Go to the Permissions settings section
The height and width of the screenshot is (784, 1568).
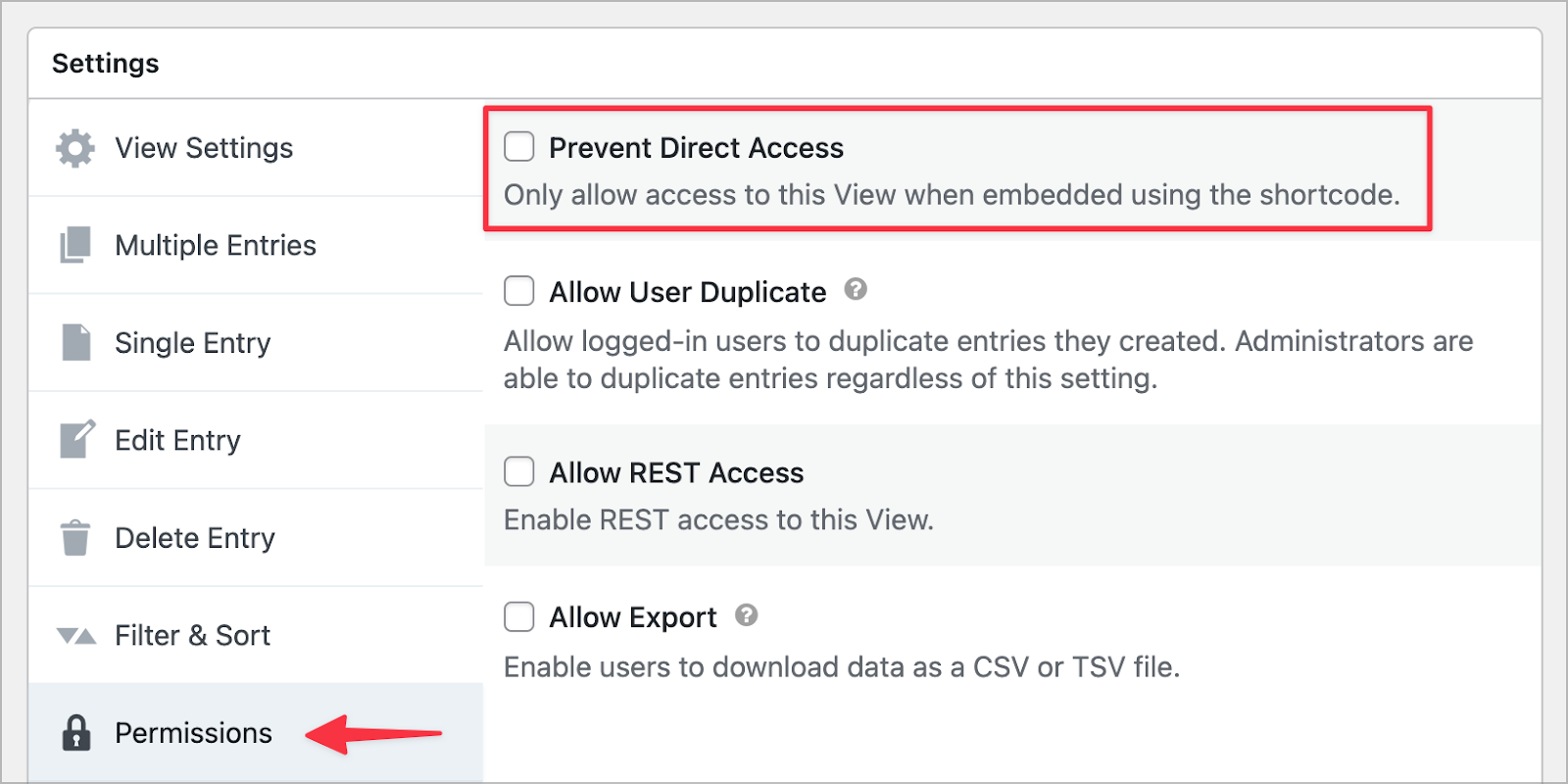(x=193, y=732)
